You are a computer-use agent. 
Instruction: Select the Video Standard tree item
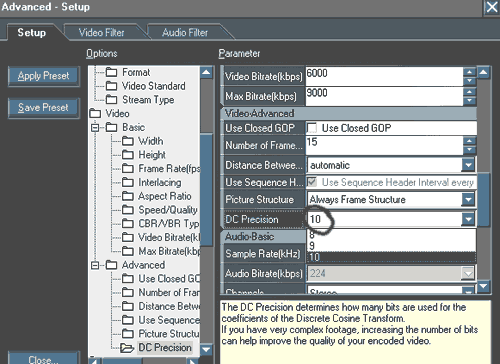153,86
